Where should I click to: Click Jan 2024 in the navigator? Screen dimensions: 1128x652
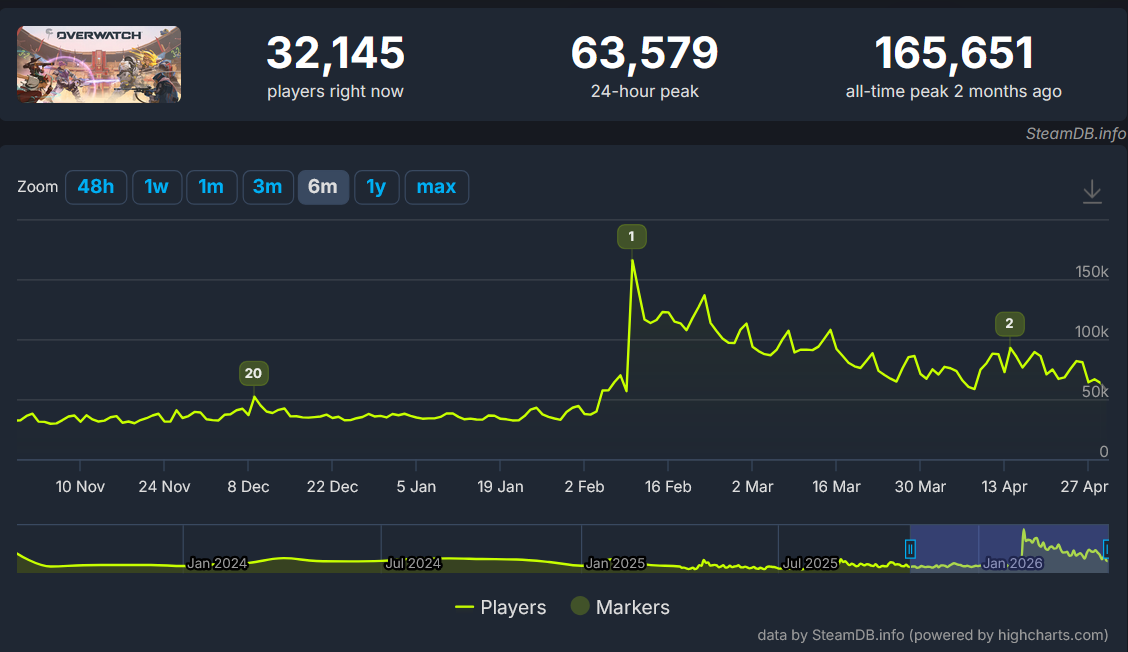click(x=217, y=563)
